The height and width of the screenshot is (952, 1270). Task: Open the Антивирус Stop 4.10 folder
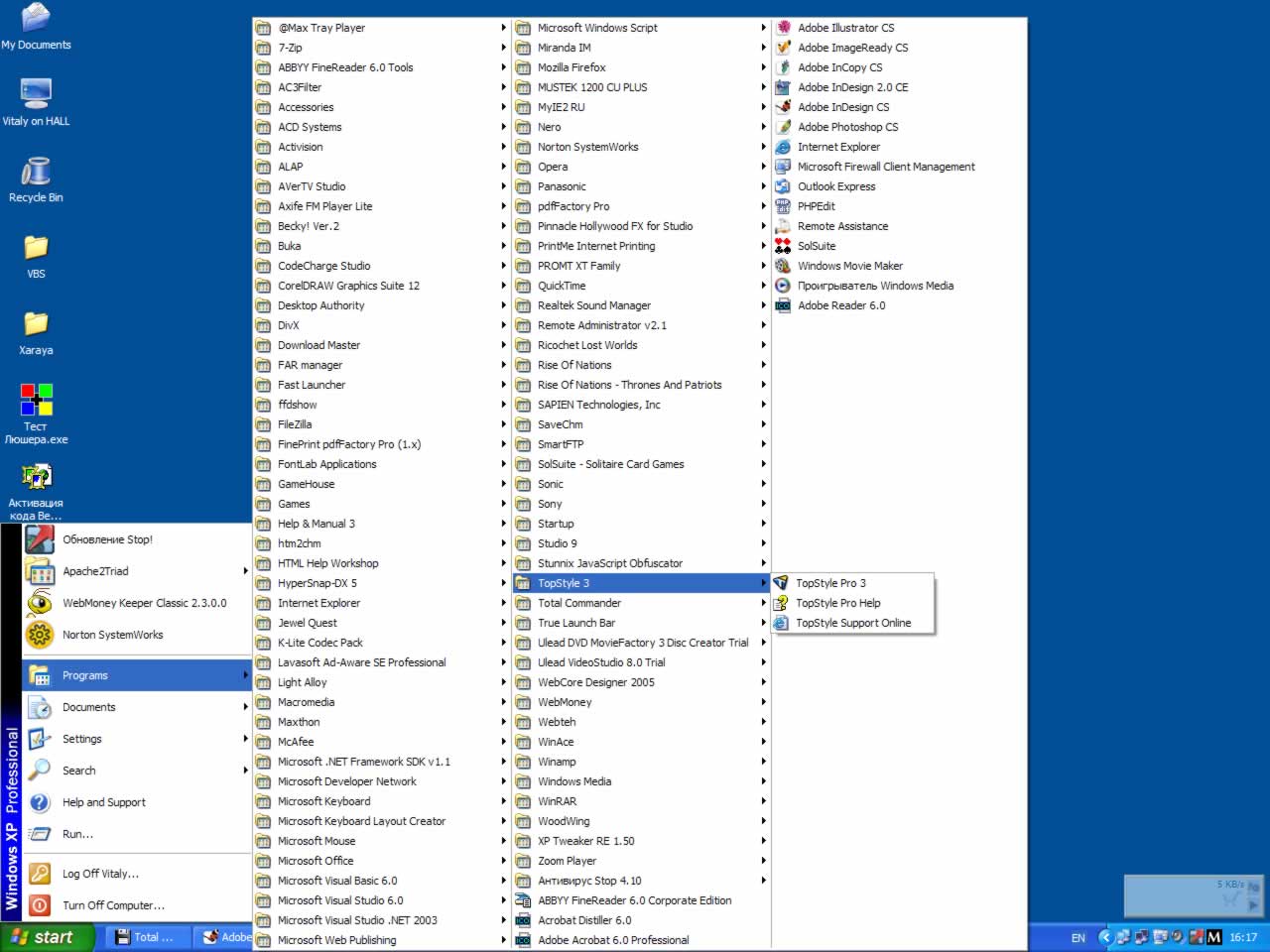642,881
